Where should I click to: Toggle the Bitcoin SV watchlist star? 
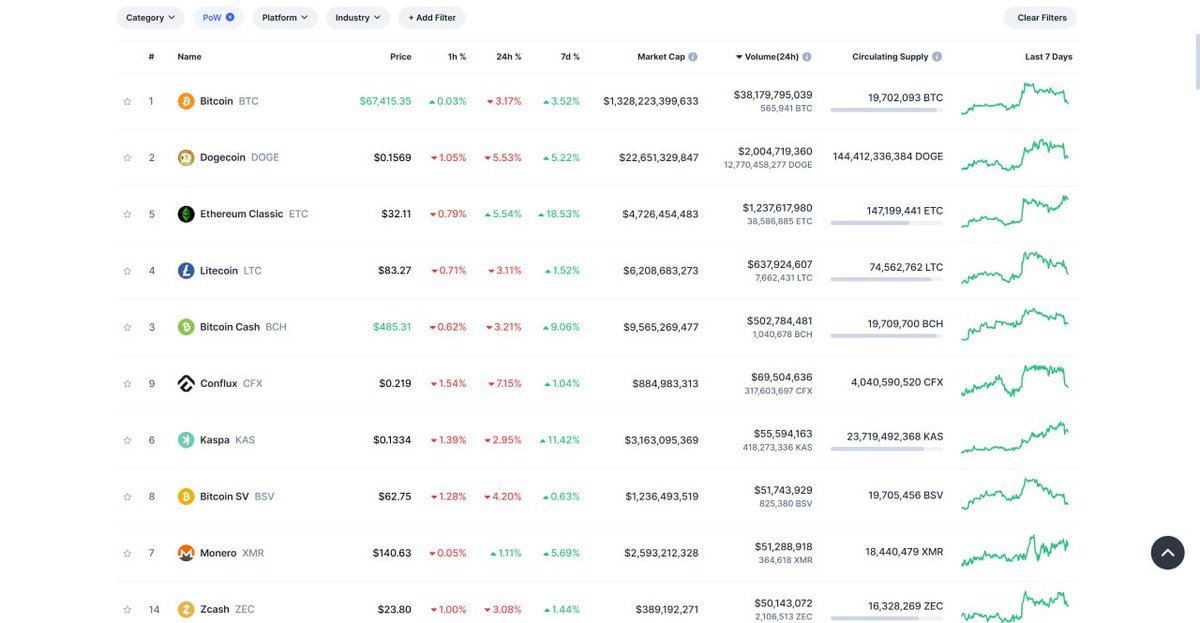point(127,496)
